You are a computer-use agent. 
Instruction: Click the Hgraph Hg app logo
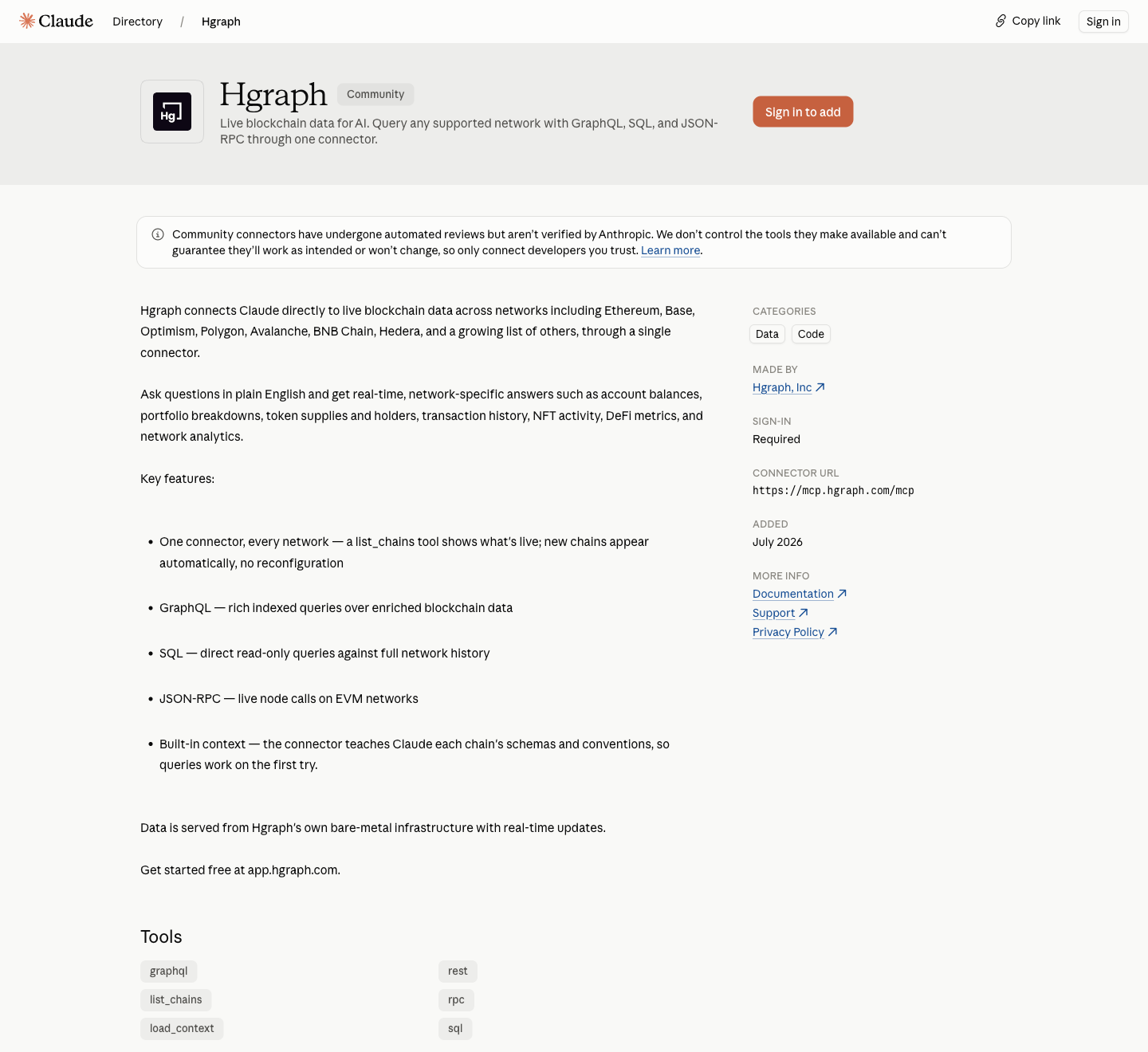[172, 112]
